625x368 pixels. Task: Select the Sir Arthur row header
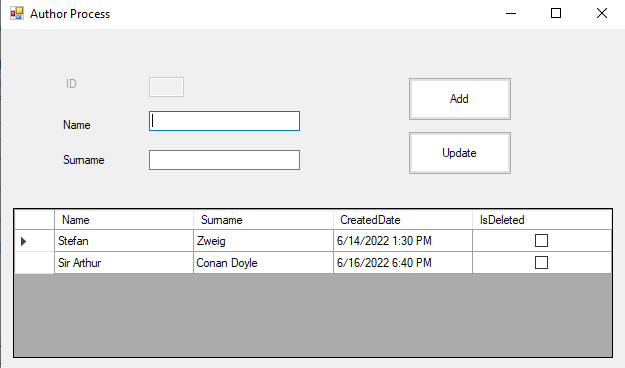(x=34, y=263)
